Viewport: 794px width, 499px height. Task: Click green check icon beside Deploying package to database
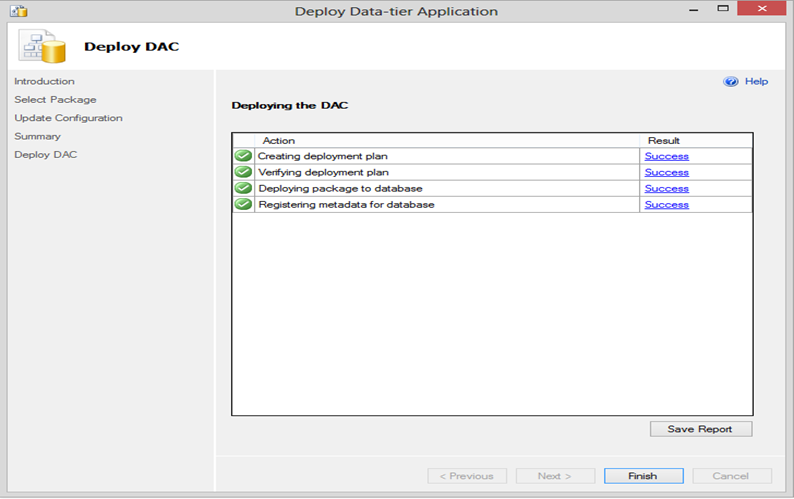coord(243,188)
